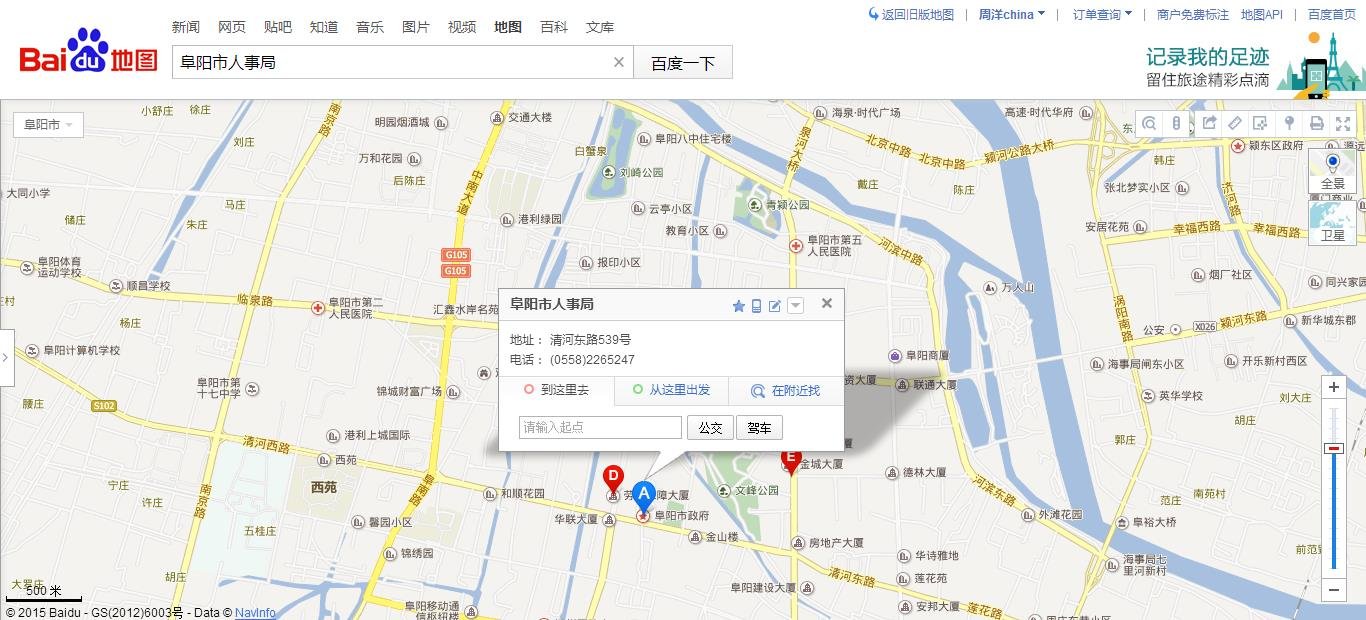The width and height of the screenshot is (1366, 620).
Task: Open the traffic conditions tool on the map toolbar
Action: tap(1176, 124)
